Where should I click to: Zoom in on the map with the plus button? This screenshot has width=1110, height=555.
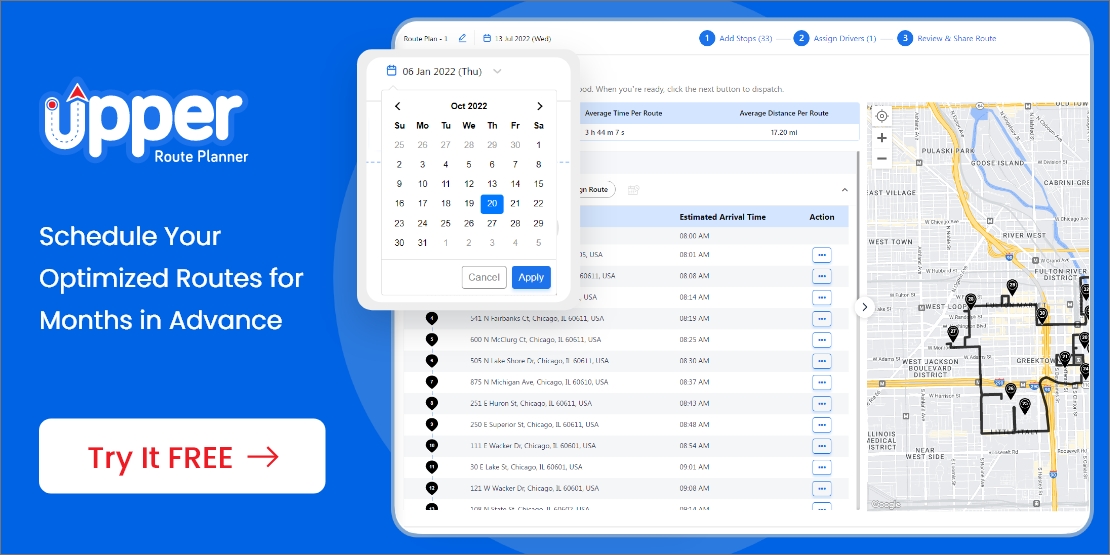(x=881, y=138)
